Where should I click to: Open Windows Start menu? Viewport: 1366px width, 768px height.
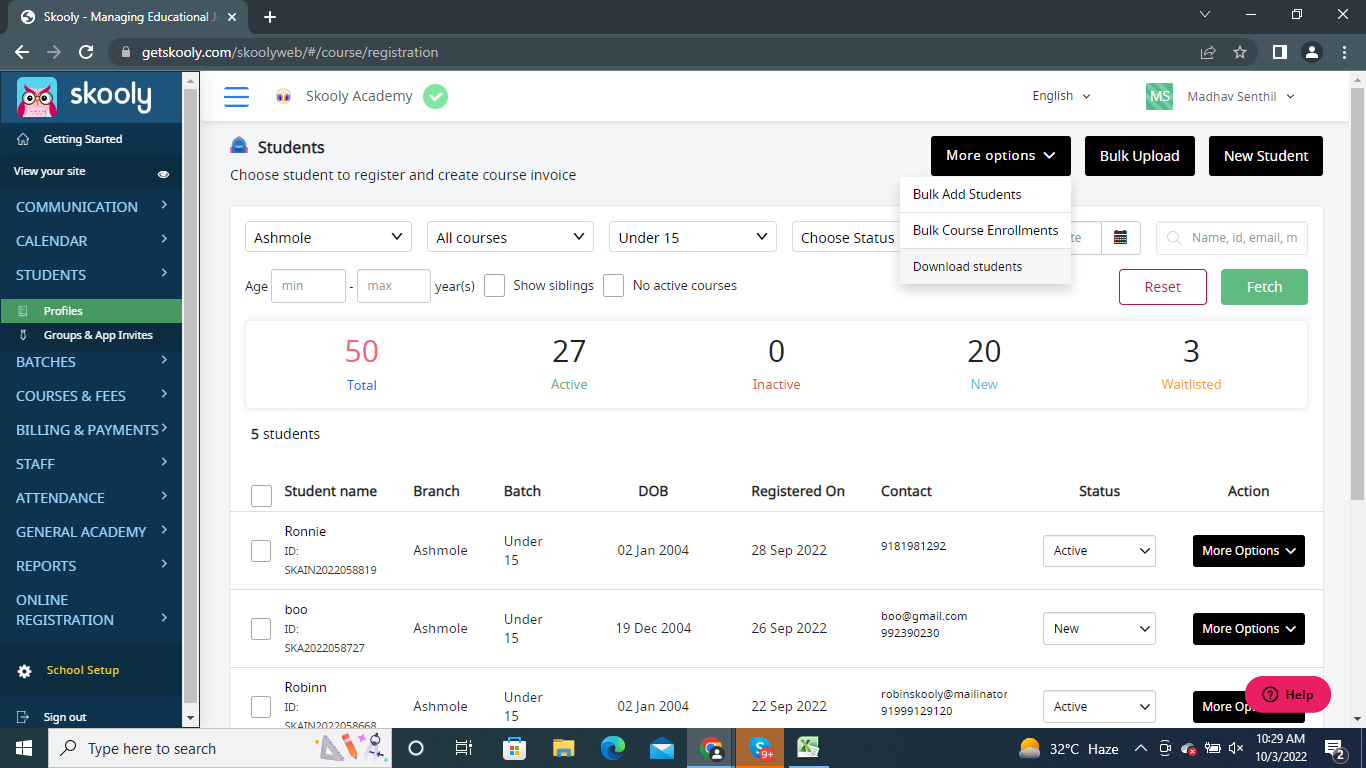[x=23, y=748]
